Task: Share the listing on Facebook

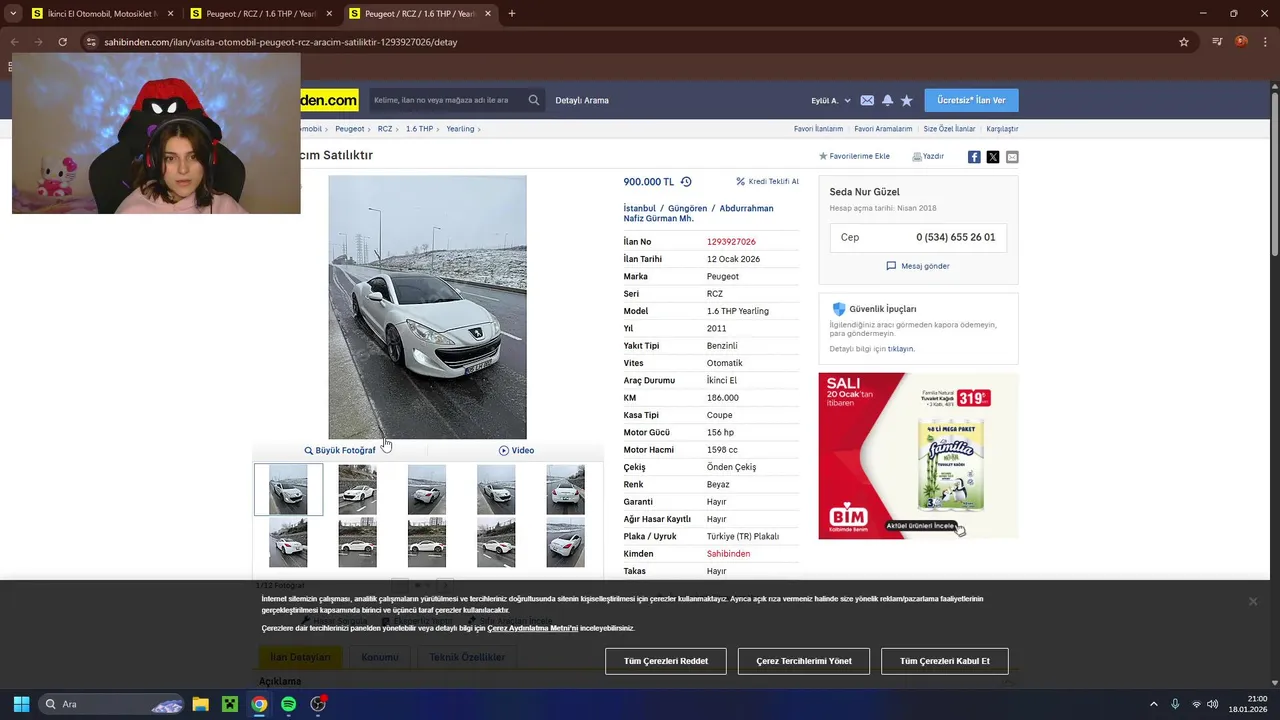Action: pos(974,157)
